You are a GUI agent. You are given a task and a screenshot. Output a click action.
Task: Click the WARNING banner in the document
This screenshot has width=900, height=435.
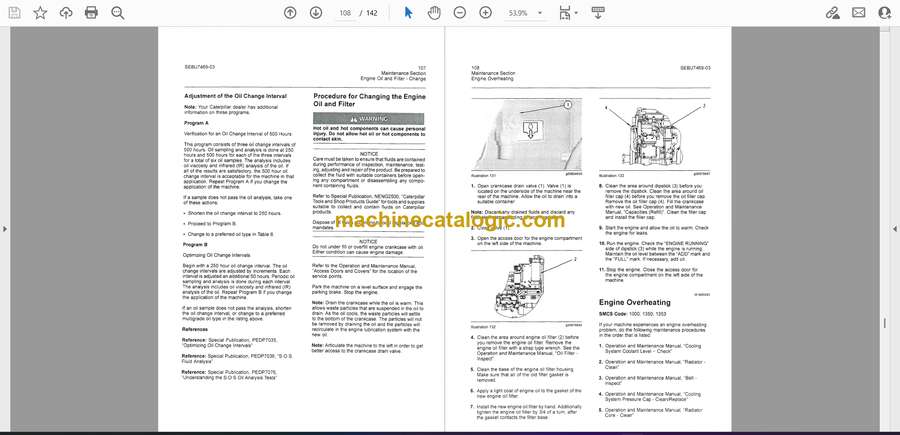click(368, 119)
